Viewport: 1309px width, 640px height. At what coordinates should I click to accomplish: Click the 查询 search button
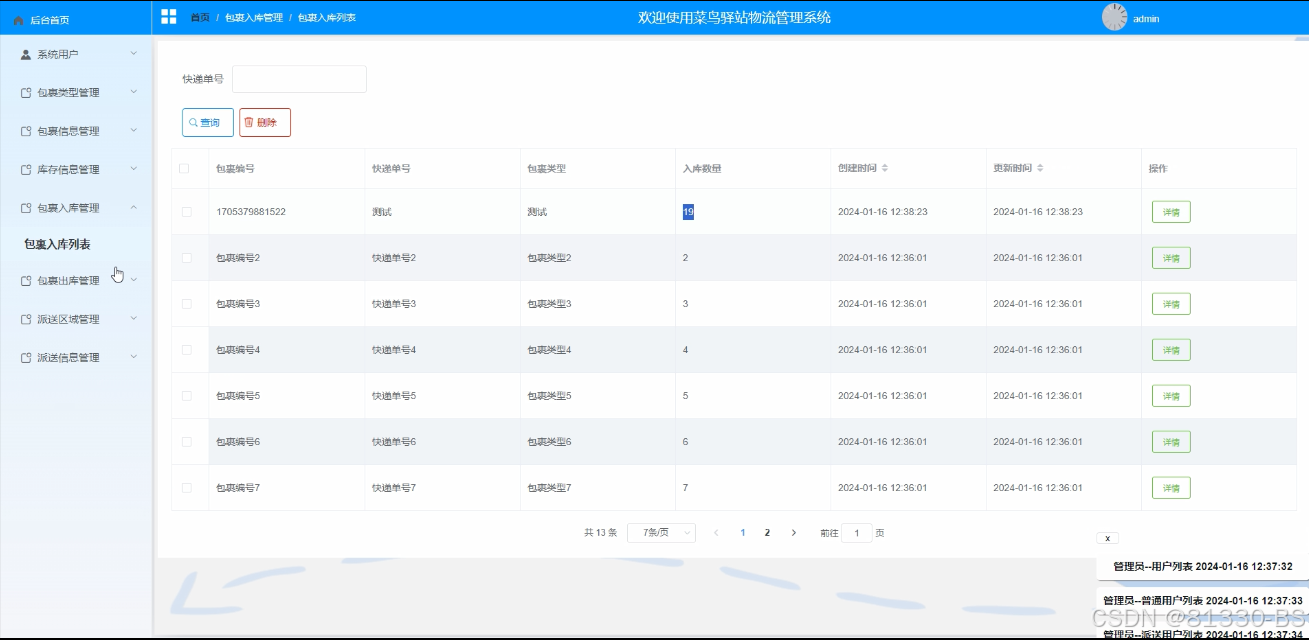(208, 122)
